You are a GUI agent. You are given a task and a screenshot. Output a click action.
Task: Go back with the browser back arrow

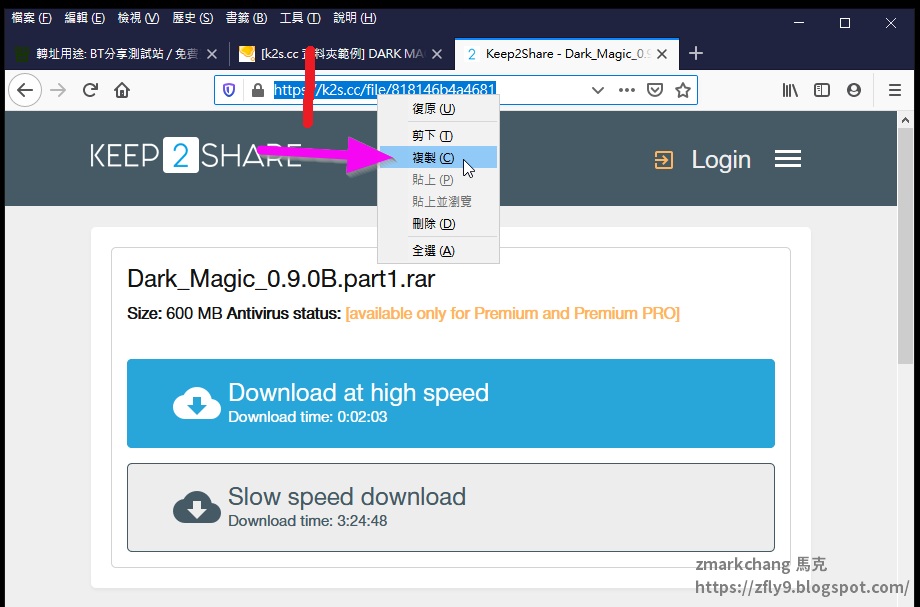click(x=25, y=90)
